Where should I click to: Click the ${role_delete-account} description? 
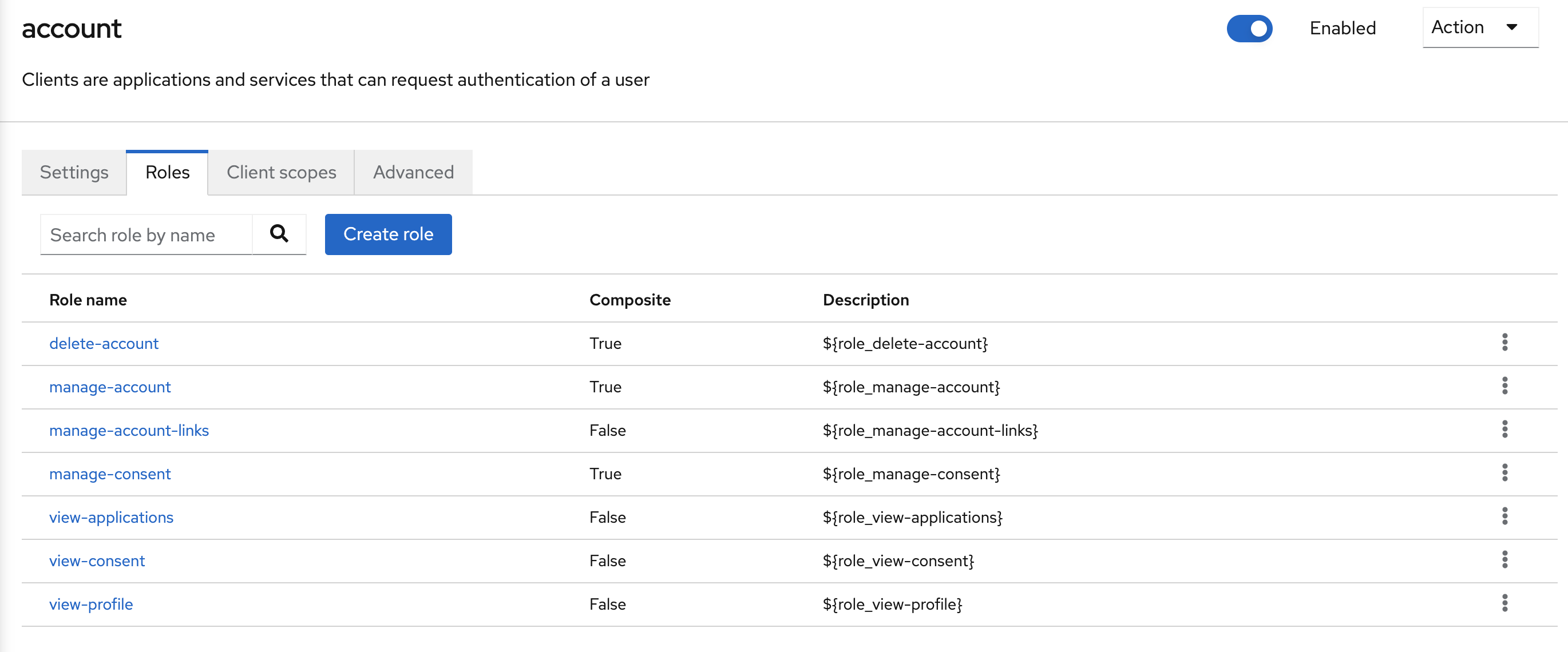coord(905,344)
